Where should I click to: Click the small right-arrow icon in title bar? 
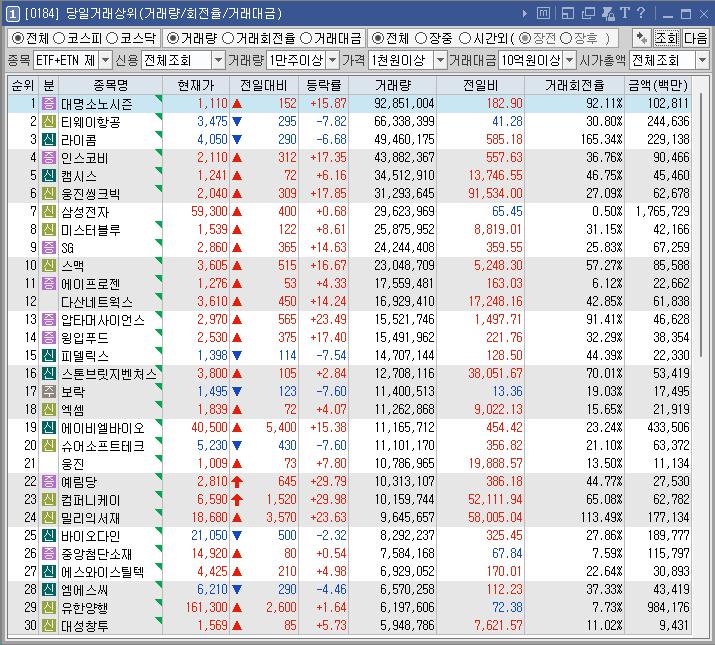pos(525,14)
